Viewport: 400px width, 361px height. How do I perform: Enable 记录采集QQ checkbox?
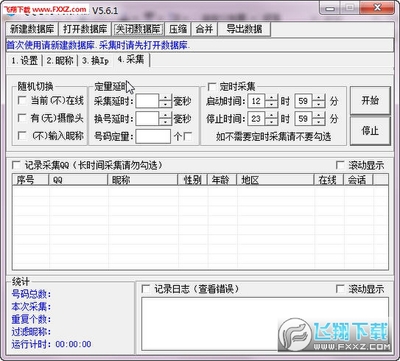[16, 165]
